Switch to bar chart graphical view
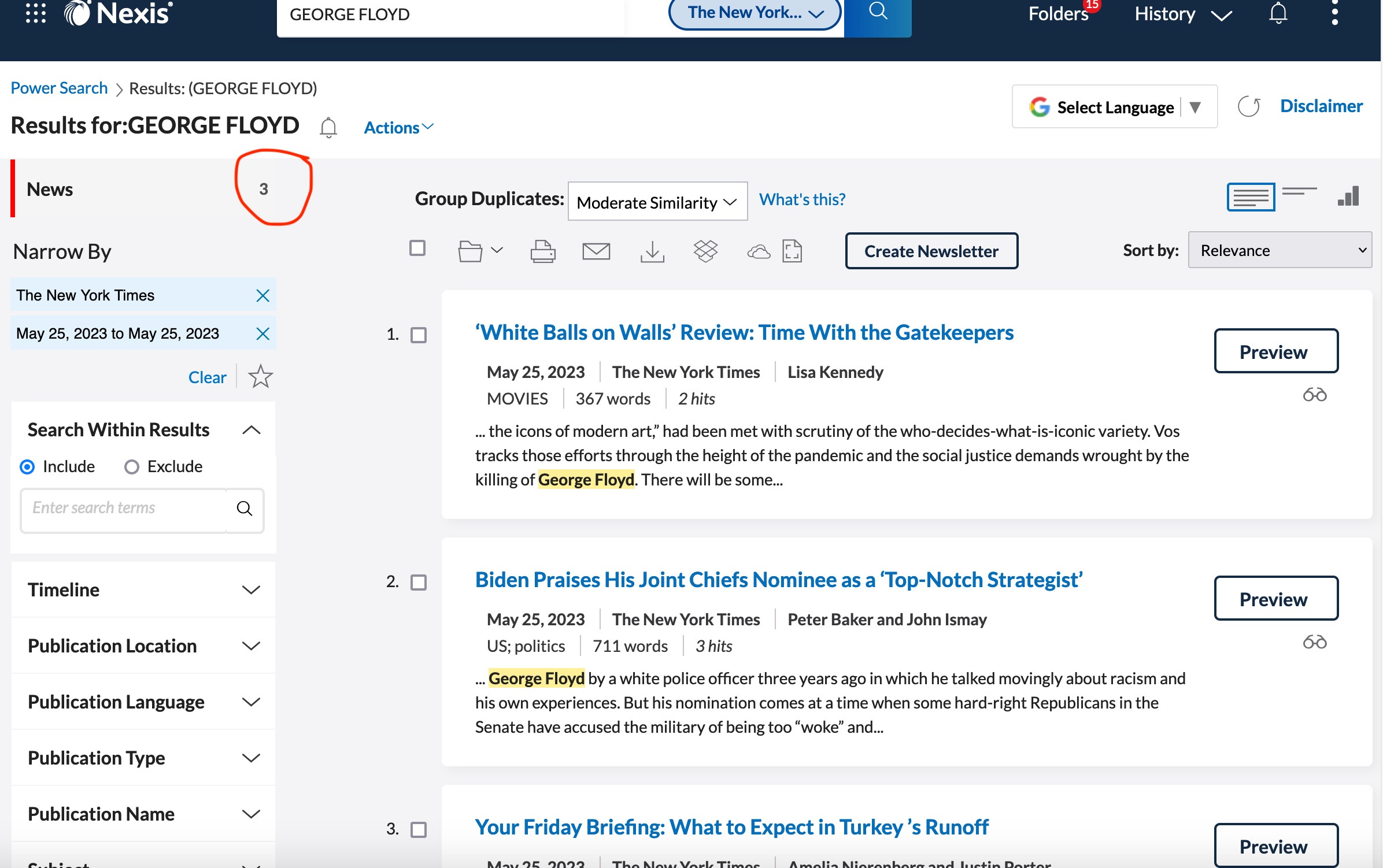The width and height of the screenshot is (1383, 868). coord(1348,196)
